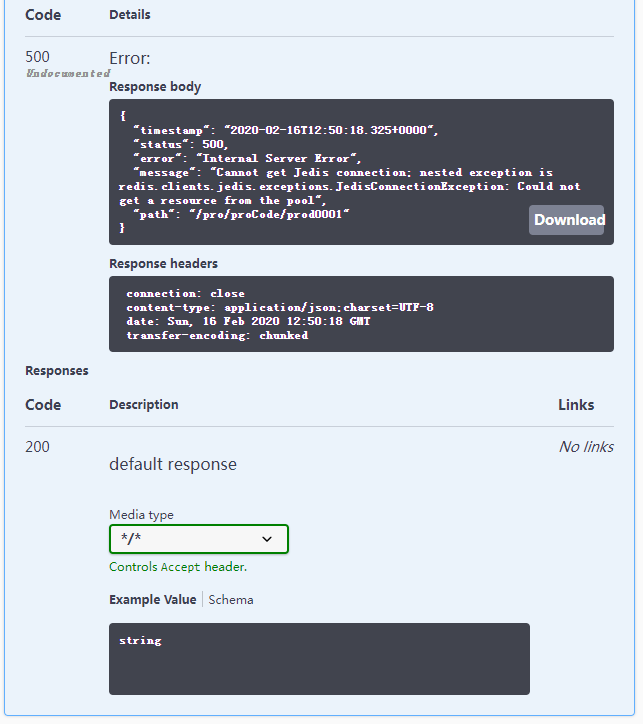Click the path value /pro/proCode/prod0001
This screenshot has height=724, width=643.
(x=270, y=214)
